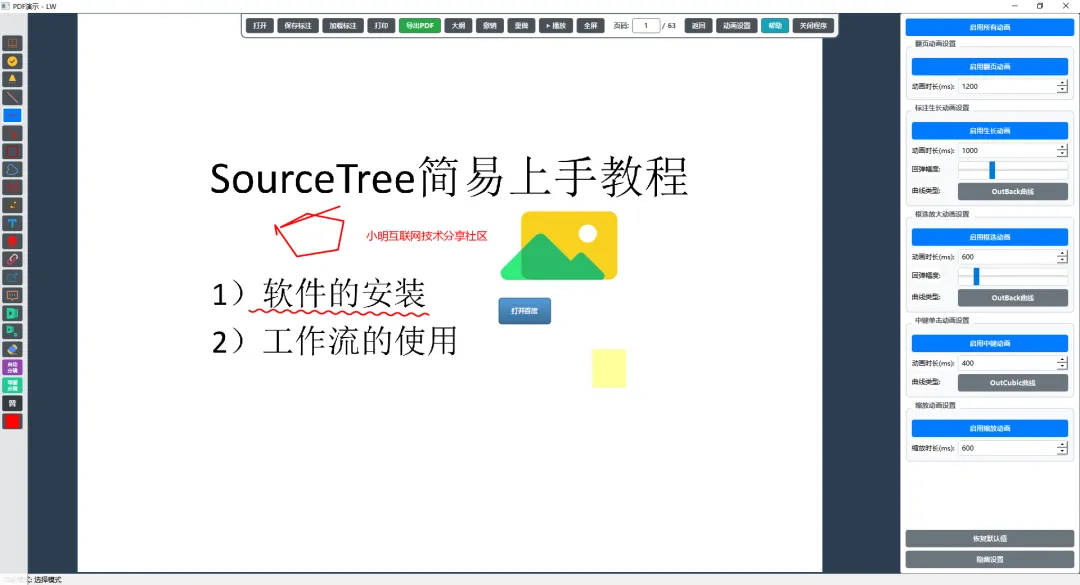Click the 重做 redo button
Viewport: 1080px width, 585px height.
[x=521, y=25]
